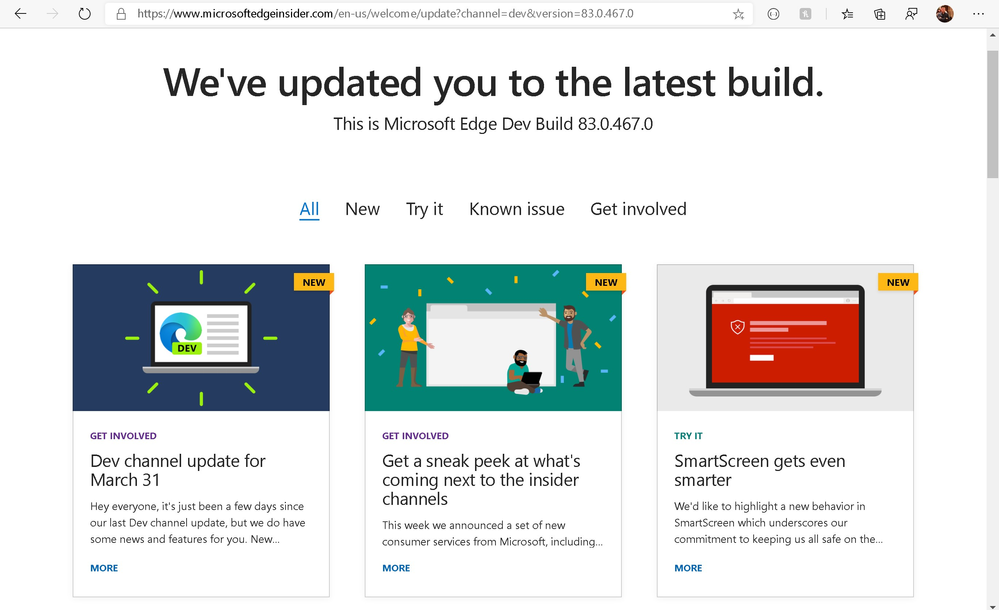Click 'This week we announced' description

(492, 534)
